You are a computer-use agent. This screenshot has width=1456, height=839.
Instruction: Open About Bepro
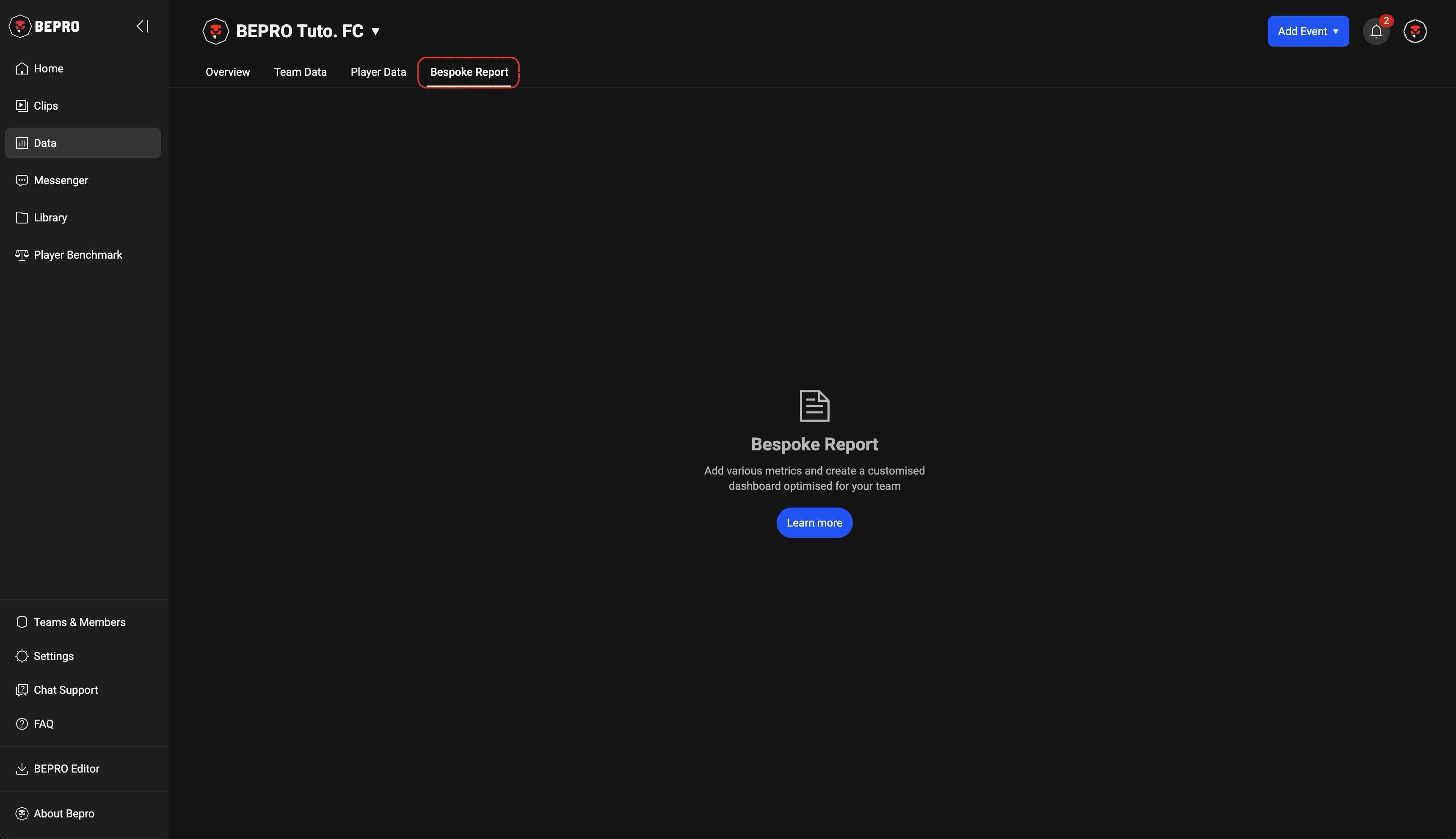coord(64,814)
